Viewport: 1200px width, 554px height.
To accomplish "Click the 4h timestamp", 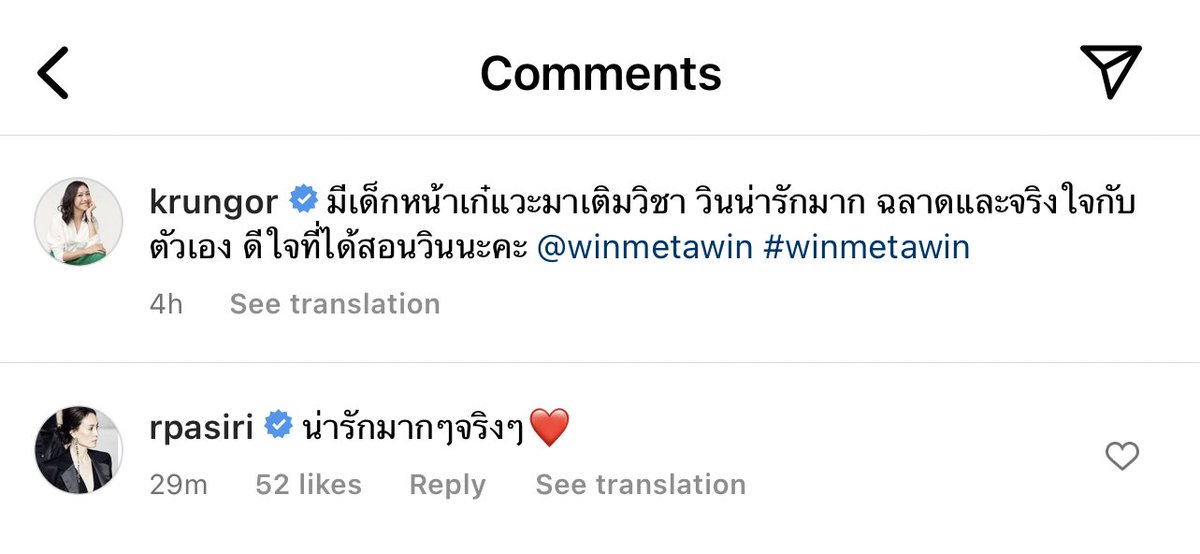I will tap(166, 304).
